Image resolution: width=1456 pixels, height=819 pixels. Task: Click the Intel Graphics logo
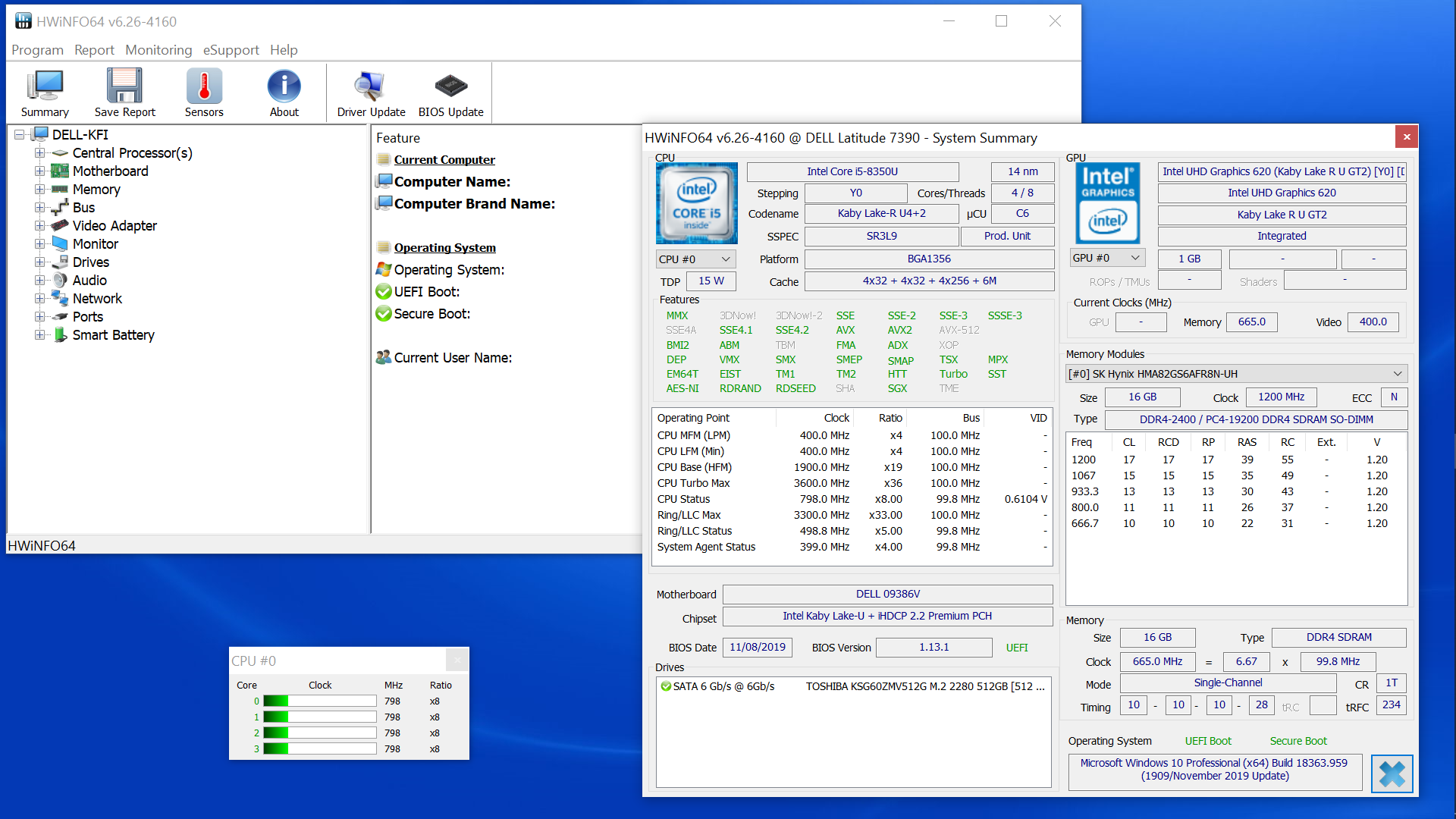1107,202
